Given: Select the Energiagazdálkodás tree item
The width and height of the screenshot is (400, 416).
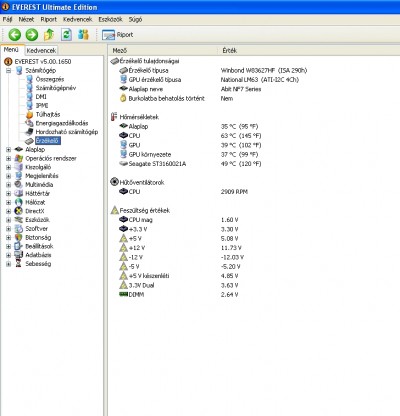Looking at the screenshot, I should click(x=62, y=123).
